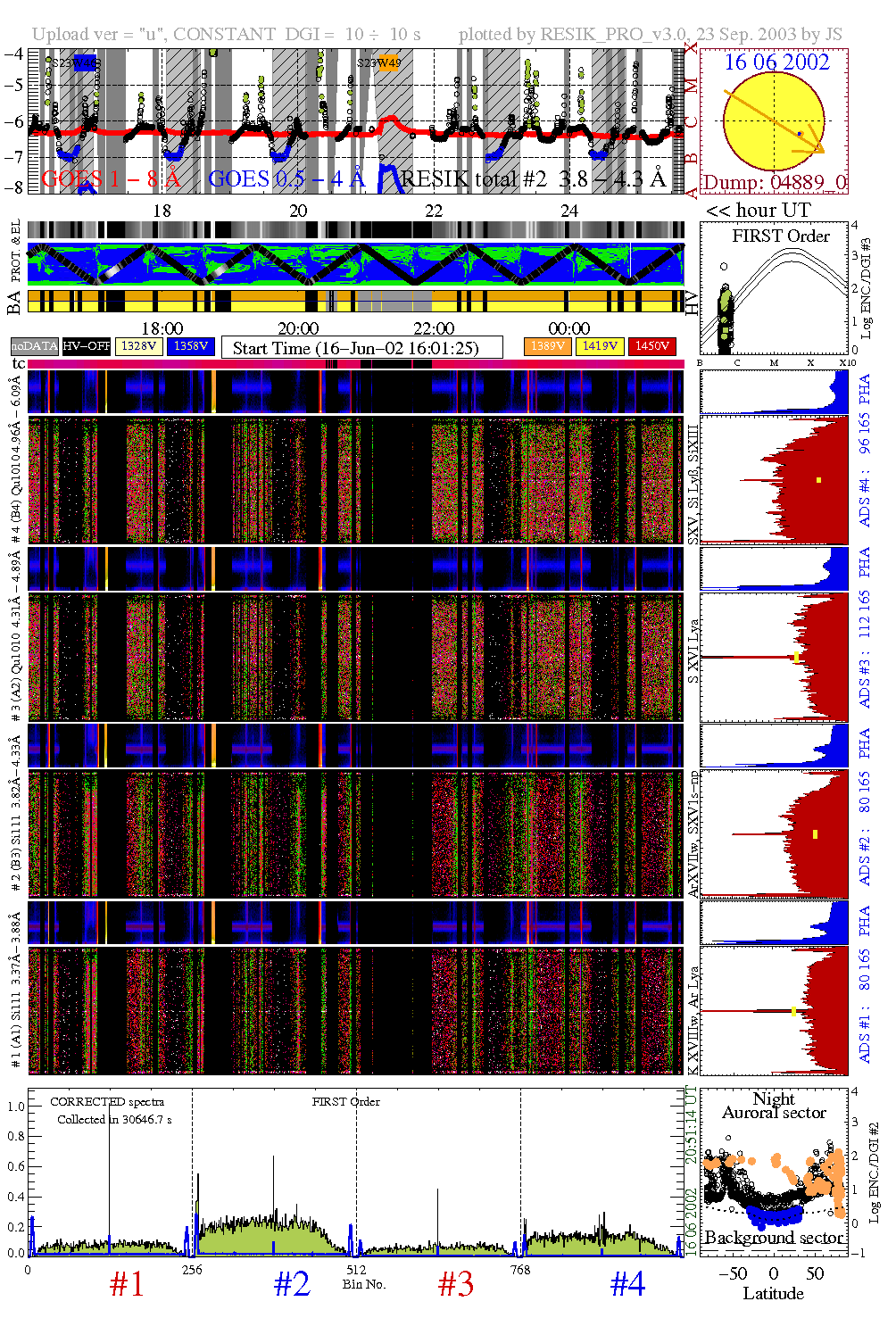Click the 1419V yellow voltage swatch
This screenshot has width=896, height=1318.
[600, 346]
